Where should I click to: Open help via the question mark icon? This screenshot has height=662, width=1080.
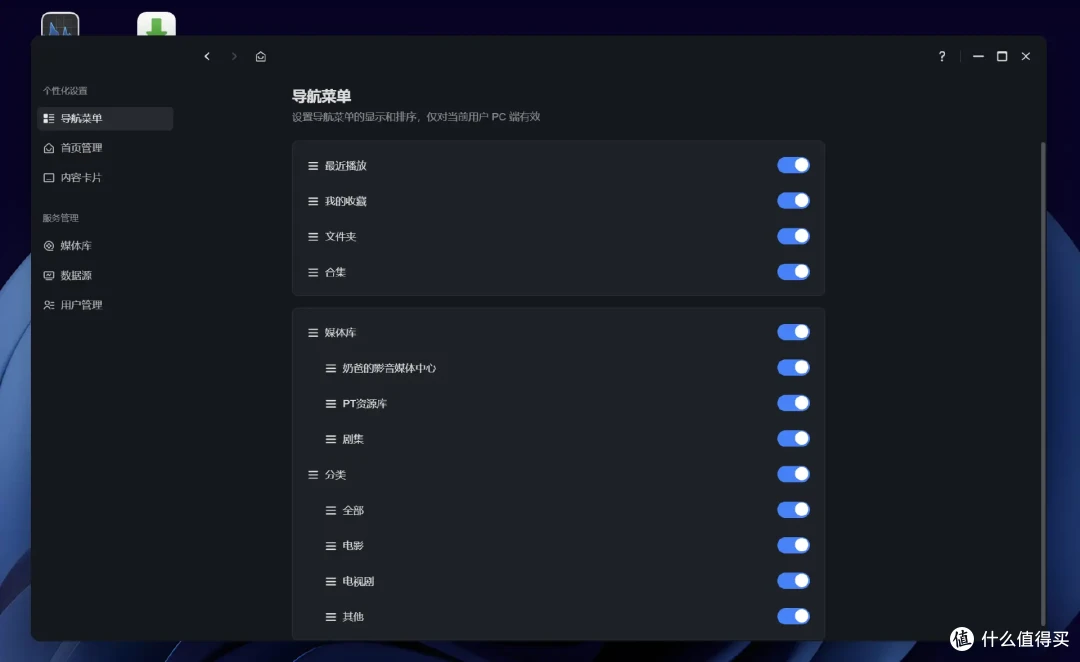click(x=942, y=56)
